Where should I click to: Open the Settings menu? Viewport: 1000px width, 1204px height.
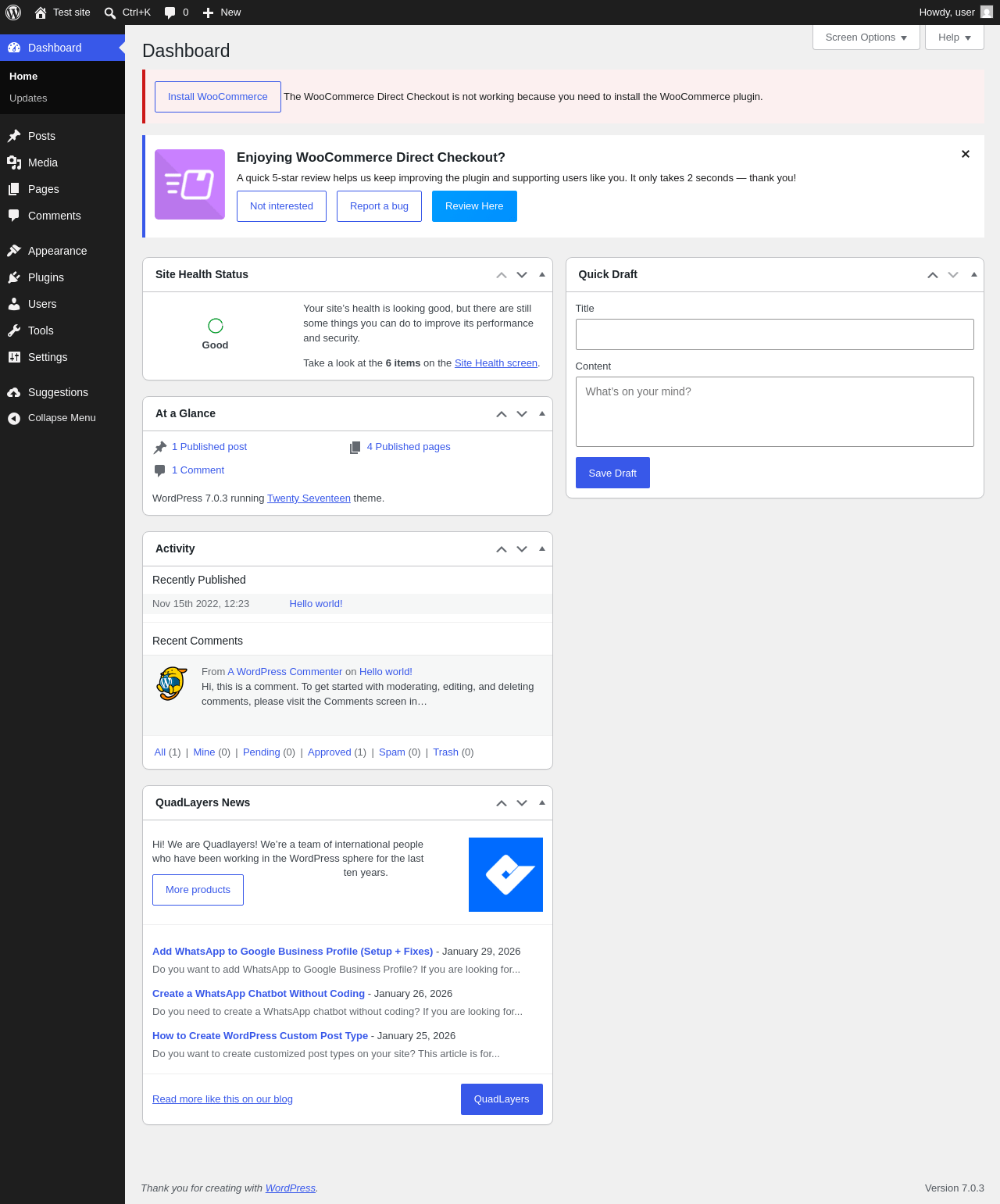point(62,357)
